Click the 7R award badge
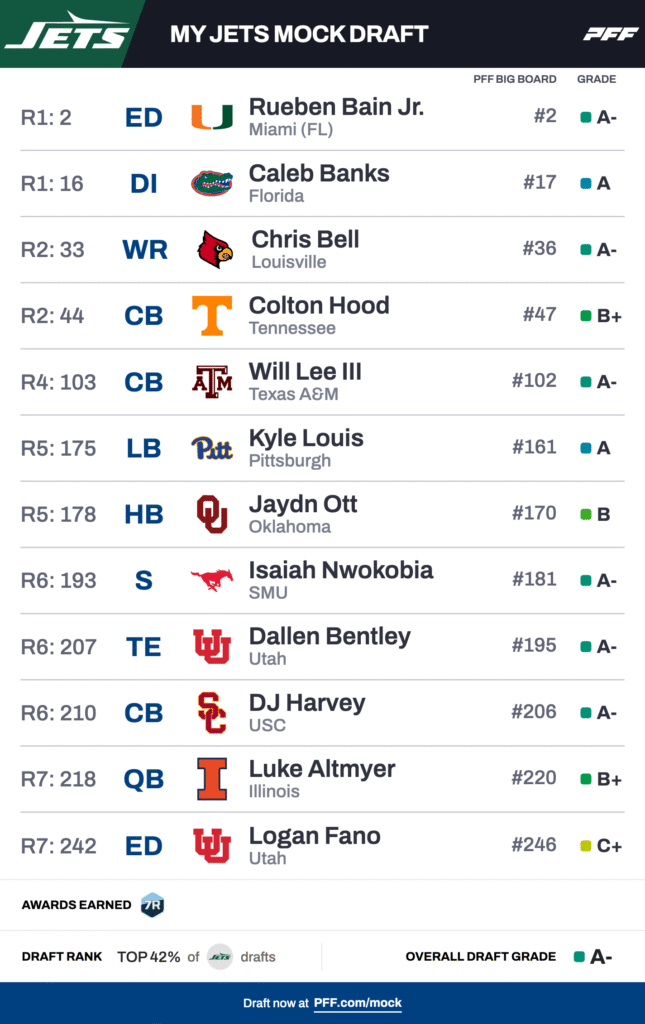645x1024 pixels. pyautogui.click(x=152, y=905)
